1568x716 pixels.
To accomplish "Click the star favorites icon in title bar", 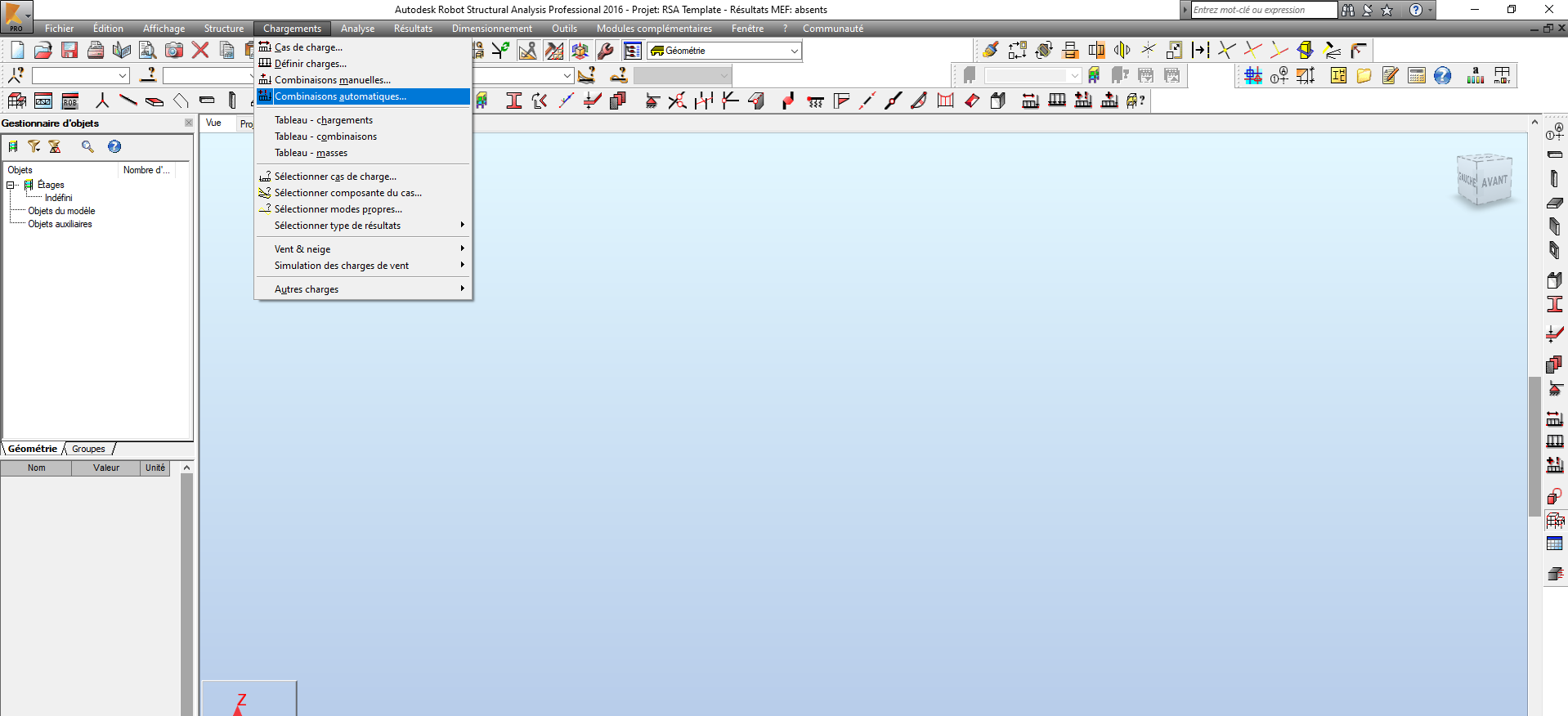I will tap(1387, 10).
